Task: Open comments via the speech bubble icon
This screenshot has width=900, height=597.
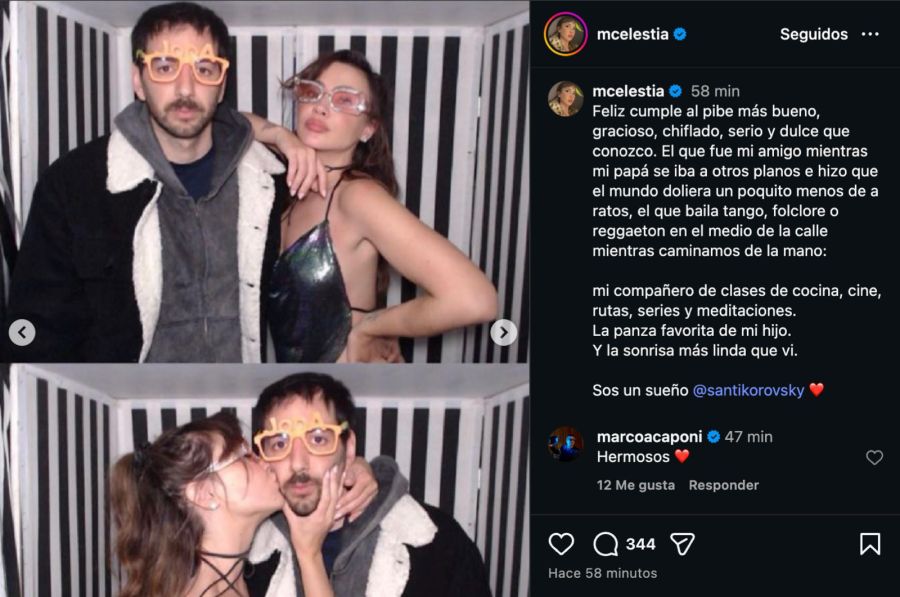Action: coord(606,544)
